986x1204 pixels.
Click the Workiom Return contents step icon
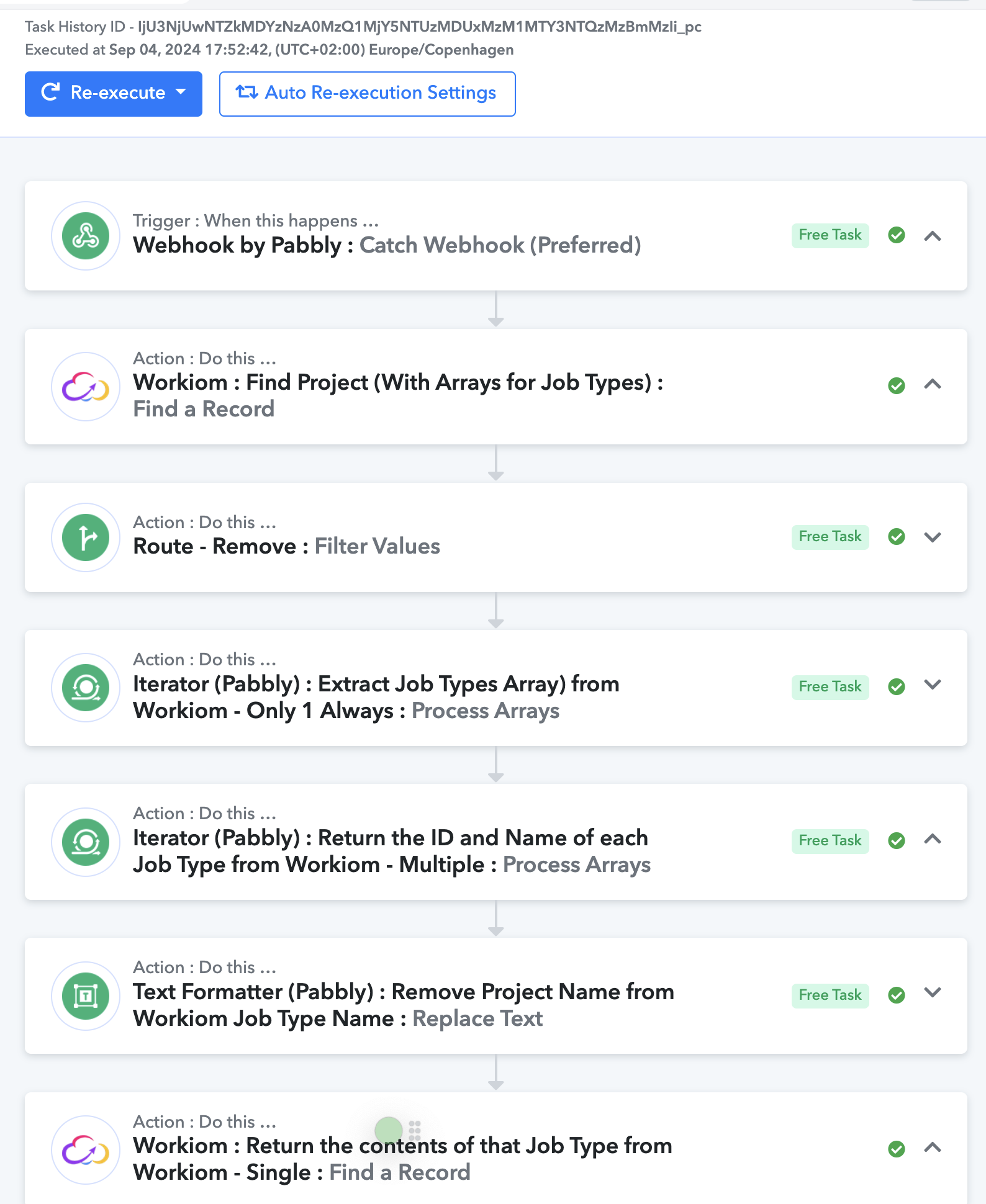(86, 1150)
